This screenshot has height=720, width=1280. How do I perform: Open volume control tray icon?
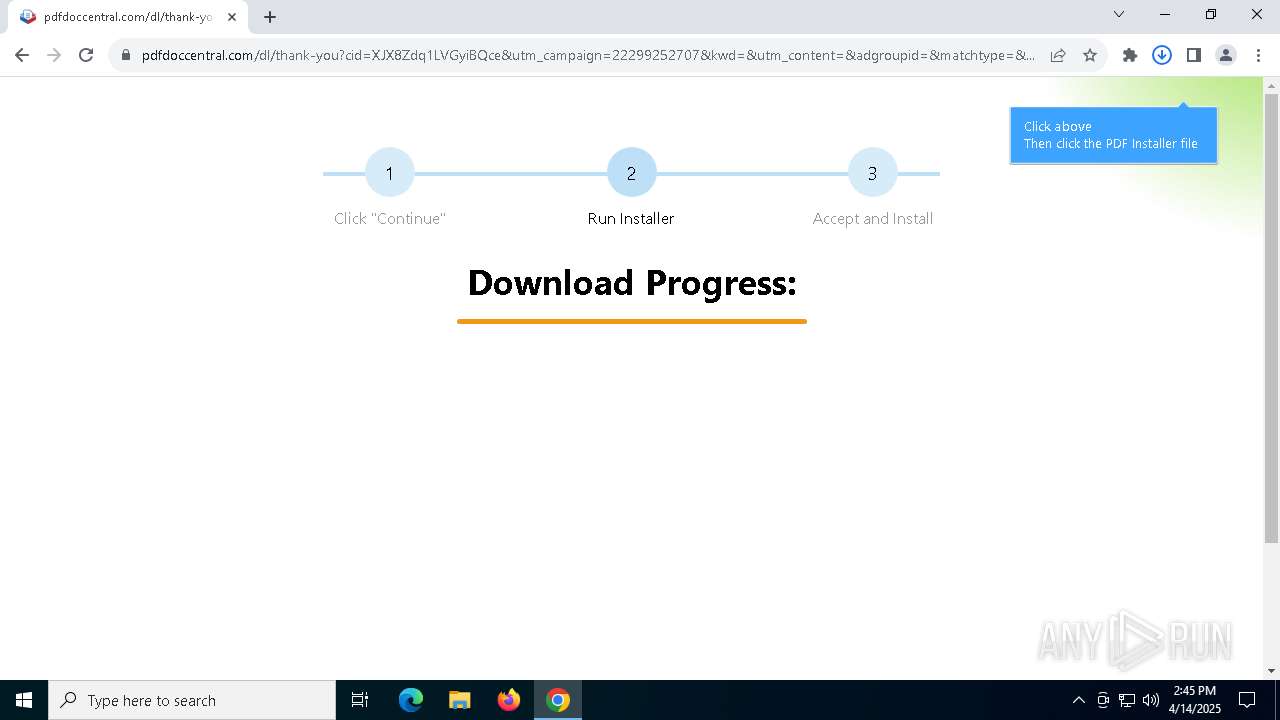pos(1151,700)
